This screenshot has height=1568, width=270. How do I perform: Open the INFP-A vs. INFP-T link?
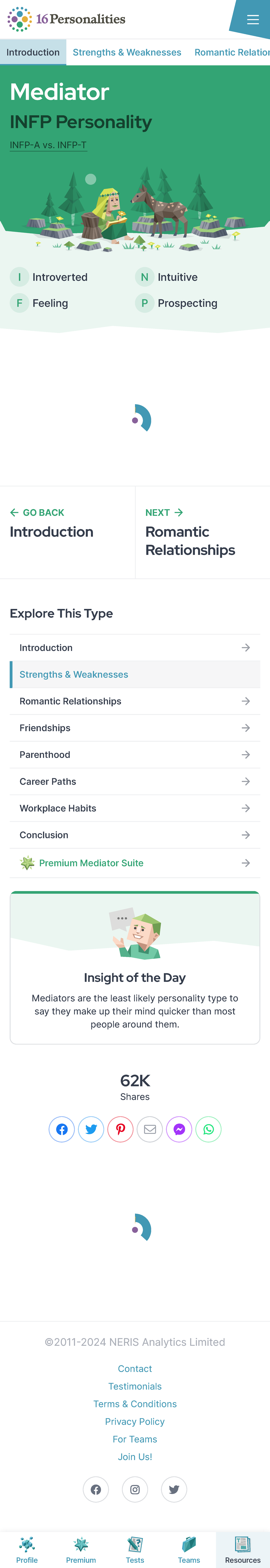[x=48, y=145]
